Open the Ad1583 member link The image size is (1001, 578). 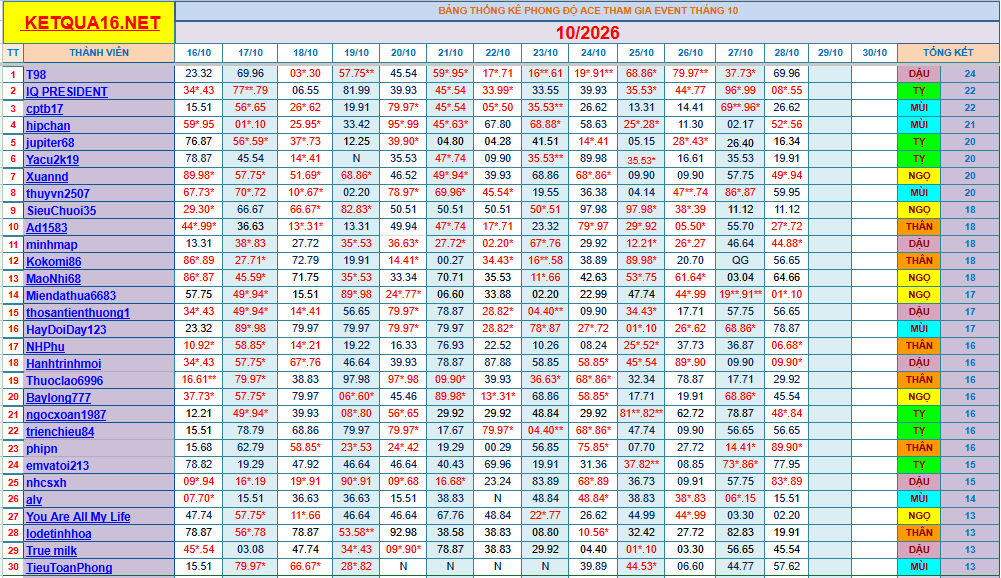tap(46, 228)
